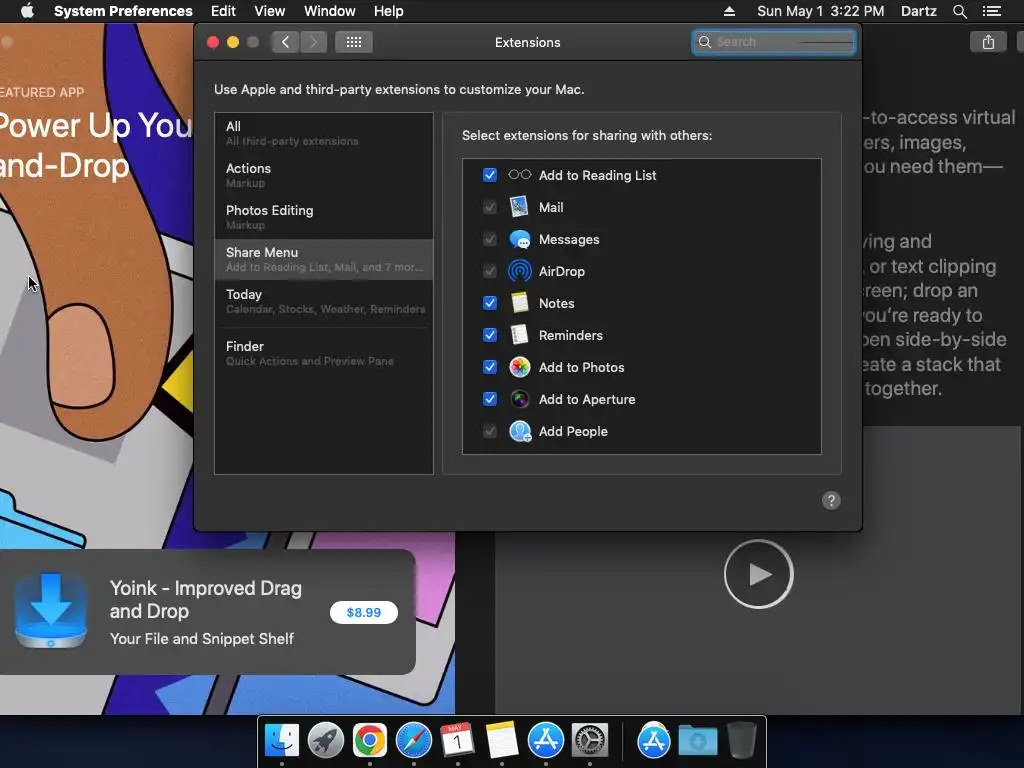Click the Mail stamp icon

tap(519, 207)
